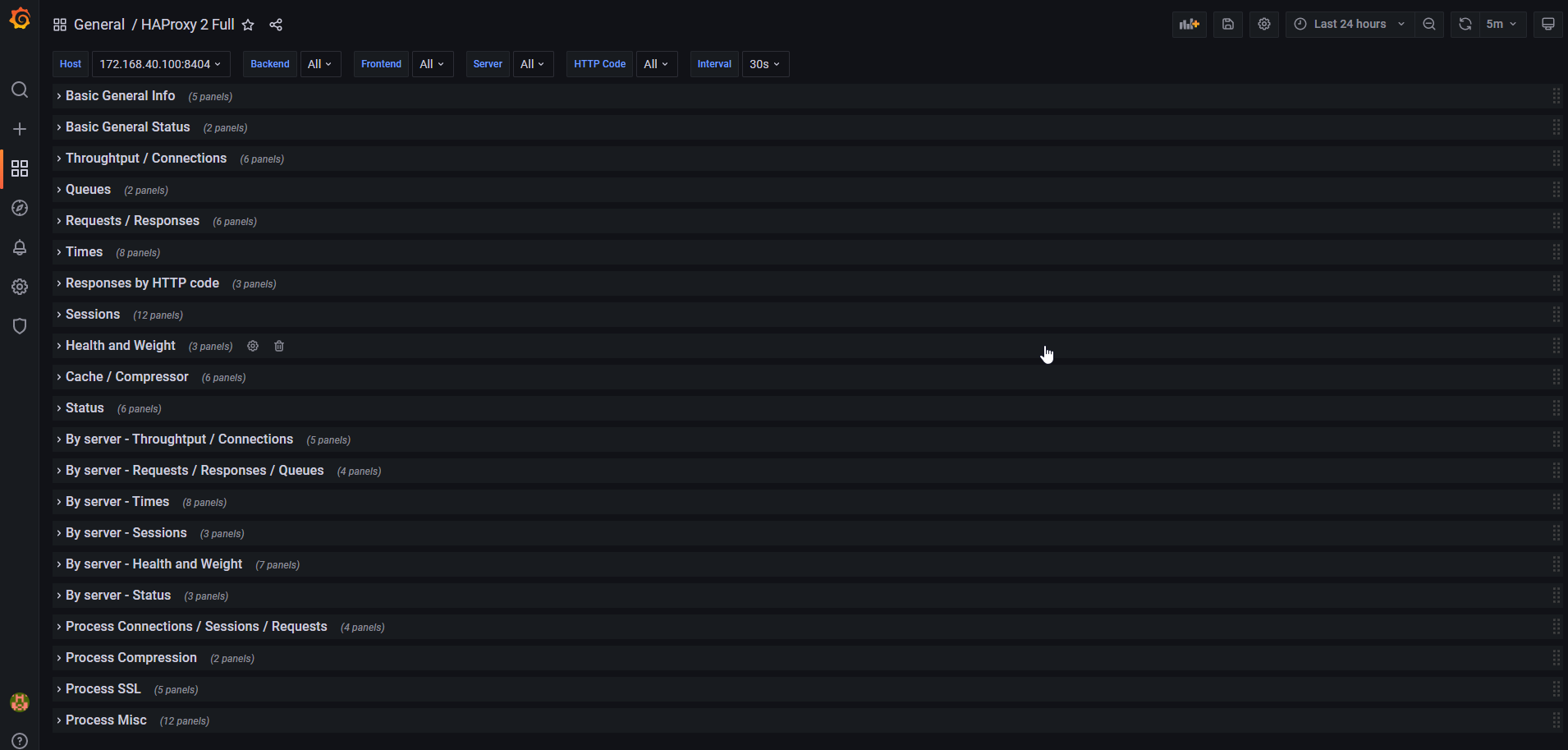The width and height of the screenshot is (1568, 750).
Task: Click the HAProxy 2 Full dashboard title
Action: pyautogui.click(x=188, y=25)
